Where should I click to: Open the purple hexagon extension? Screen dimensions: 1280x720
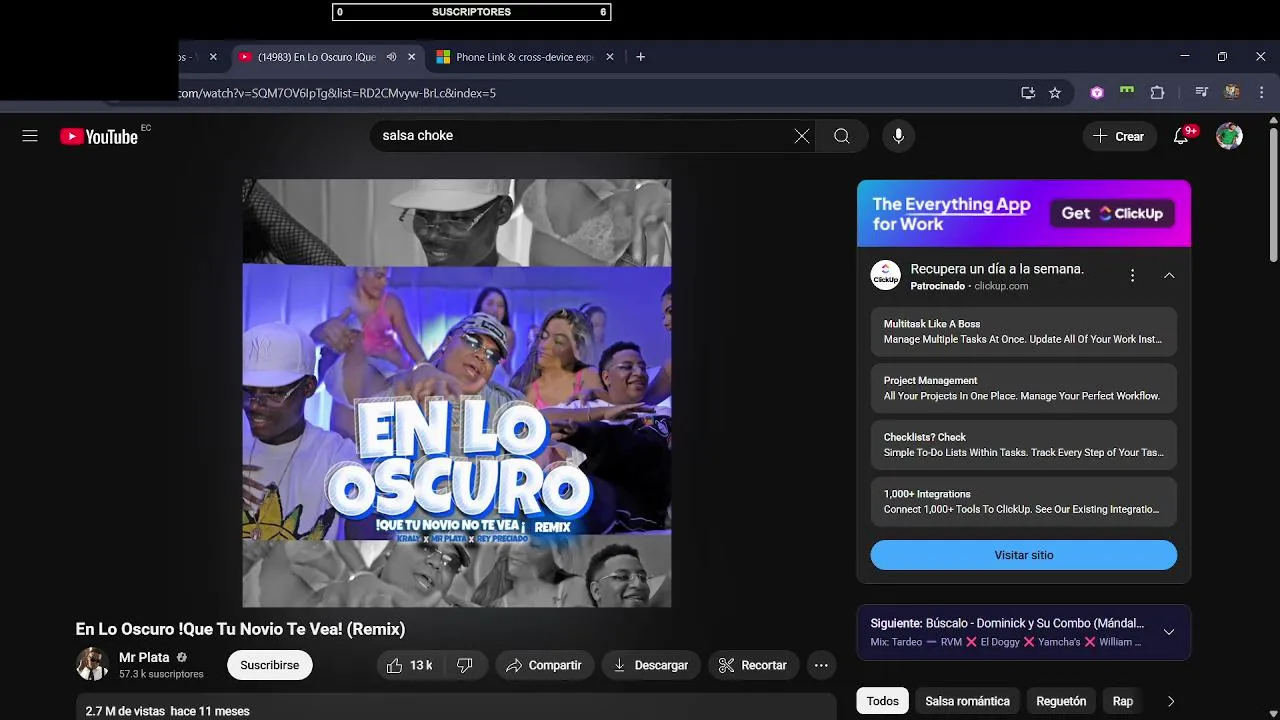1097,93
